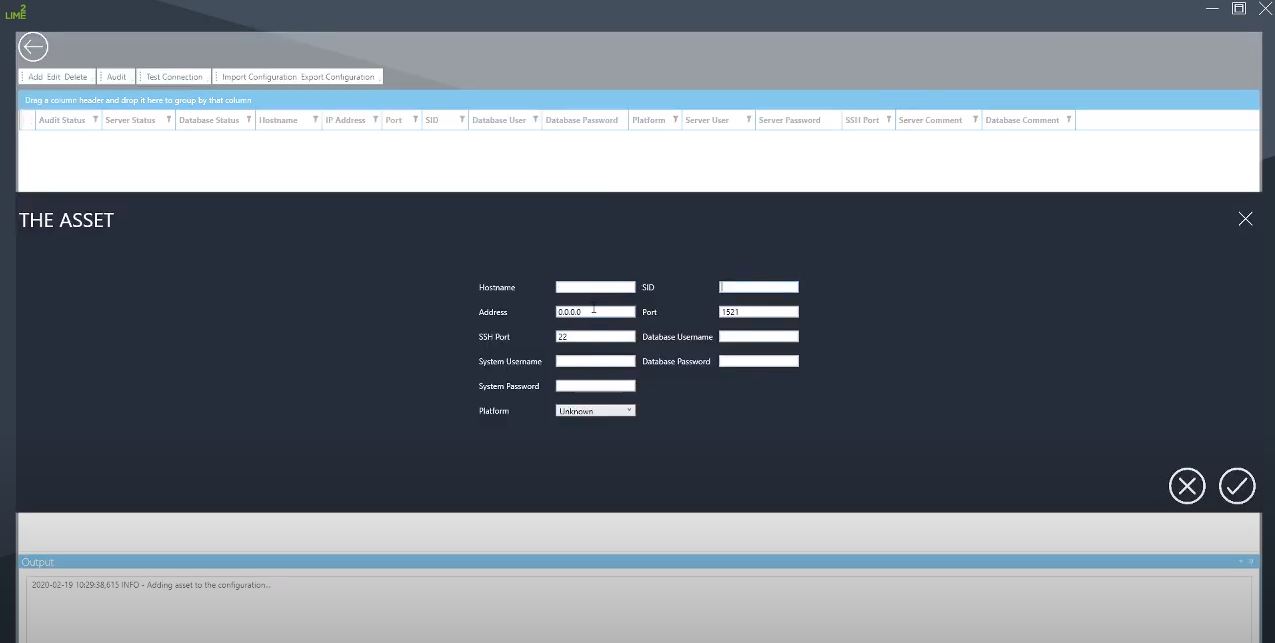Maximize the application window
Screen dimensions: 1275x643
pos(1239,8)
